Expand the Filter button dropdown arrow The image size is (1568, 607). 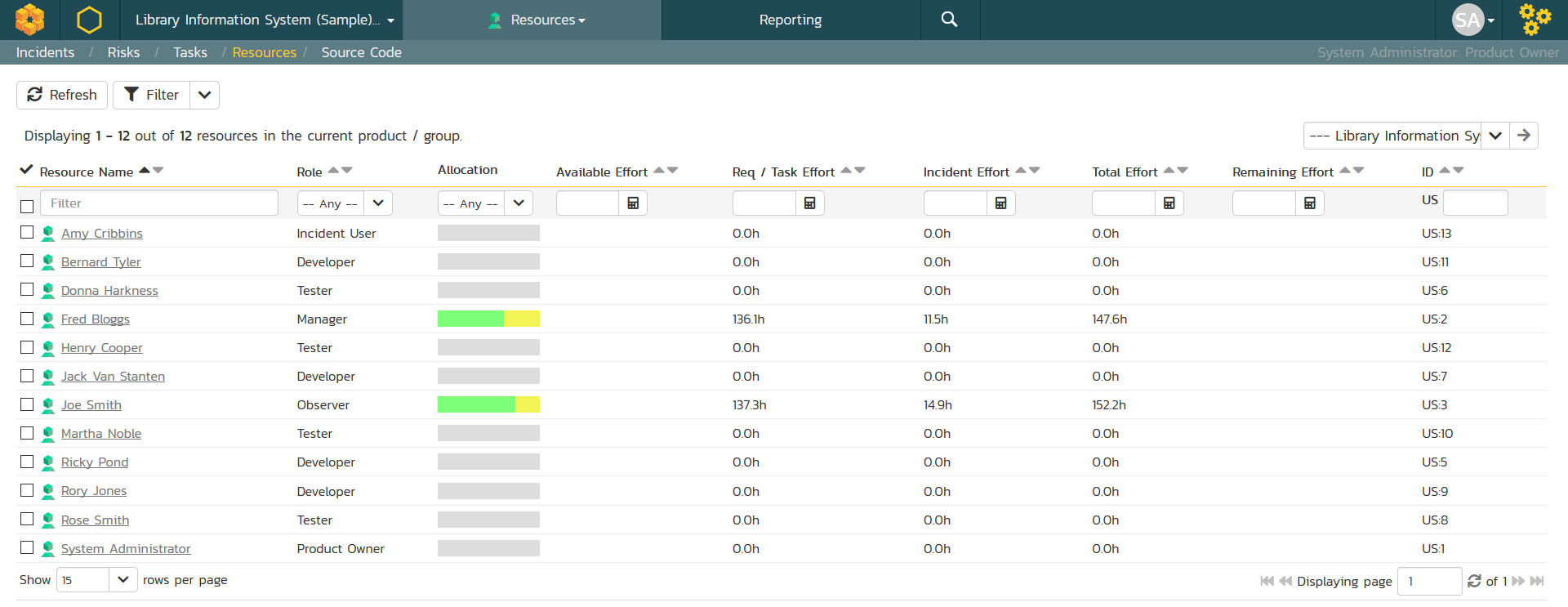point(205,95)
